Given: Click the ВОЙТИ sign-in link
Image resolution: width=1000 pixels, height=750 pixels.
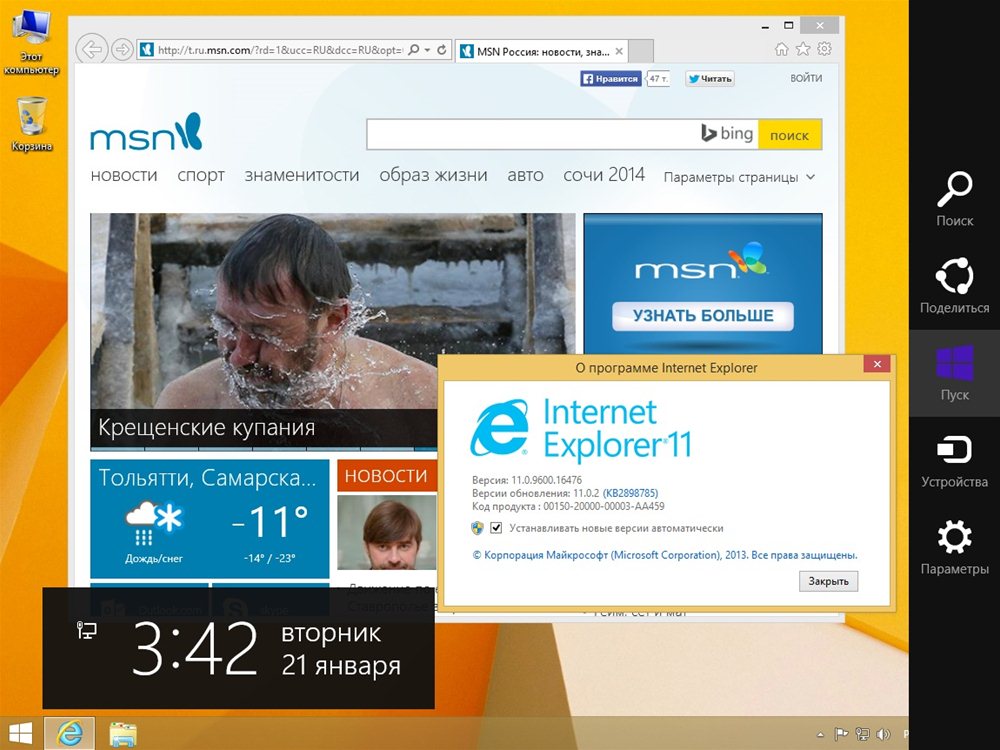Looking at the screenshot, I should tap(806, 78).
